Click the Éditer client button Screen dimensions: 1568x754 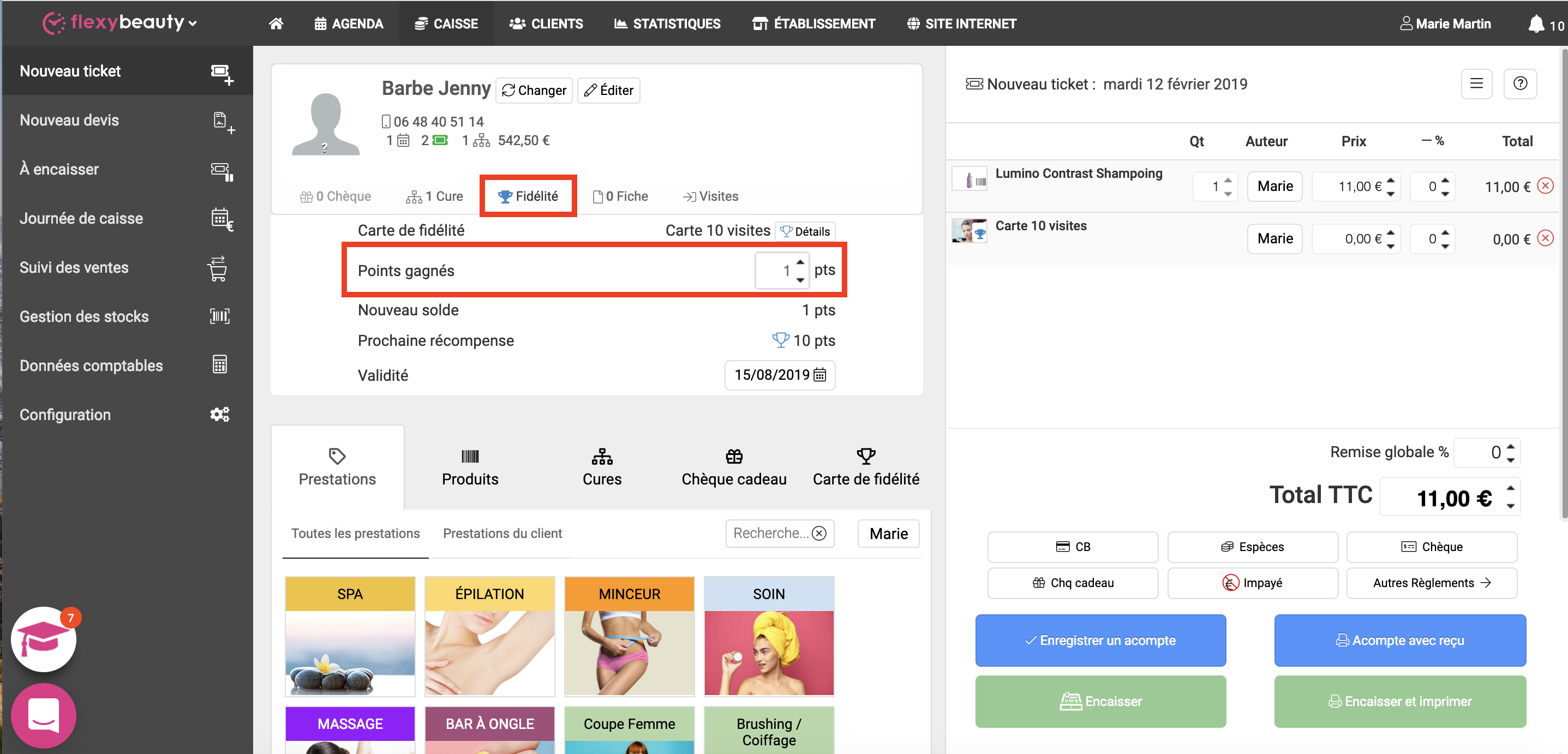point(608,90)
